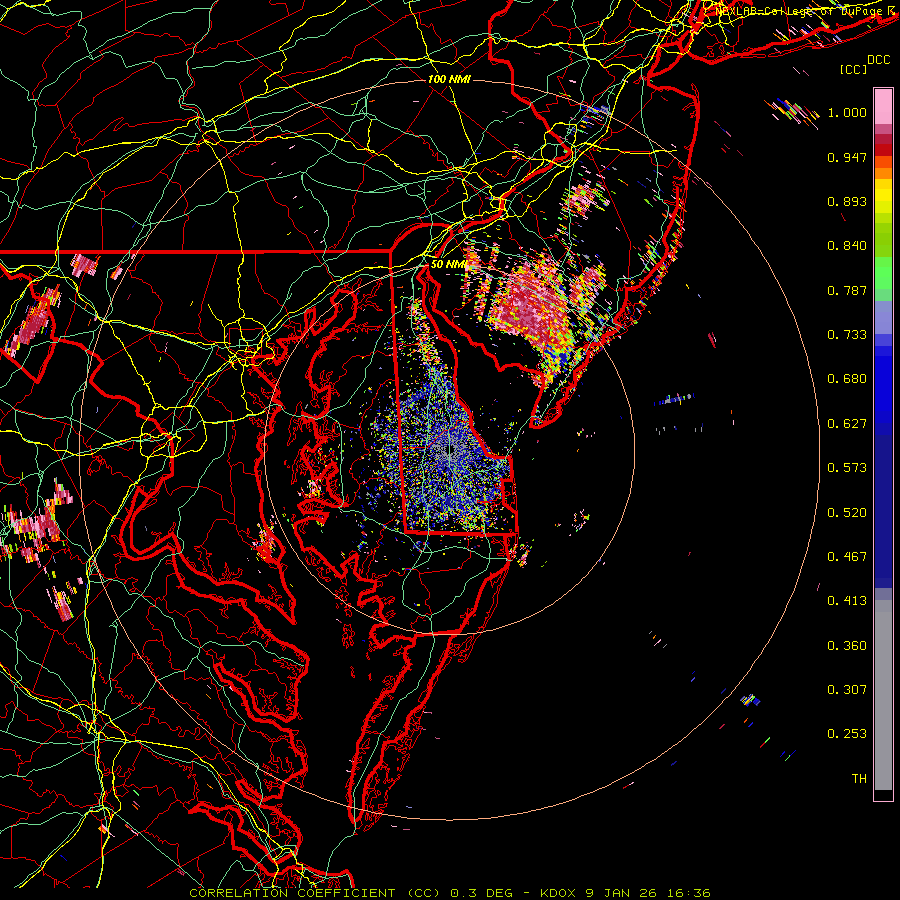Screen dimensions: 900x900
Task: Select the 0.787 legend value
Action: click(847, 290)
